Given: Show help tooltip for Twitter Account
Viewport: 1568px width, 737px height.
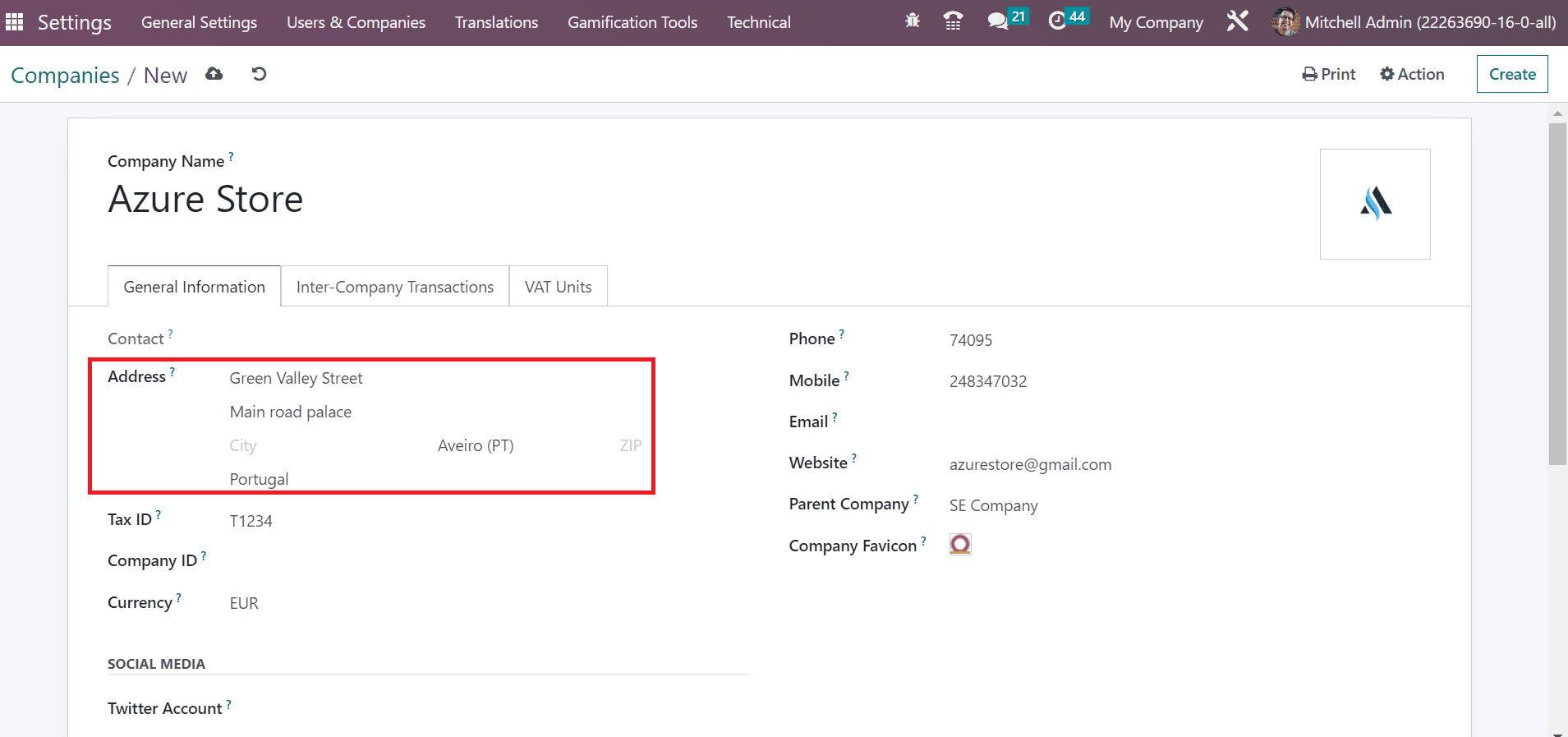Looking at the screenshot, I should click(x=229, y=703).
